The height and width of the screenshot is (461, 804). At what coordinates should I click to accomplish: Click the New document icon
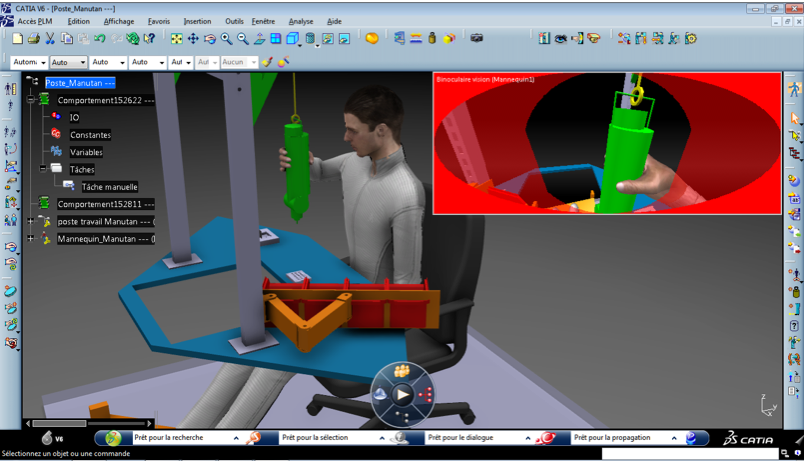(x=17, y=39)
